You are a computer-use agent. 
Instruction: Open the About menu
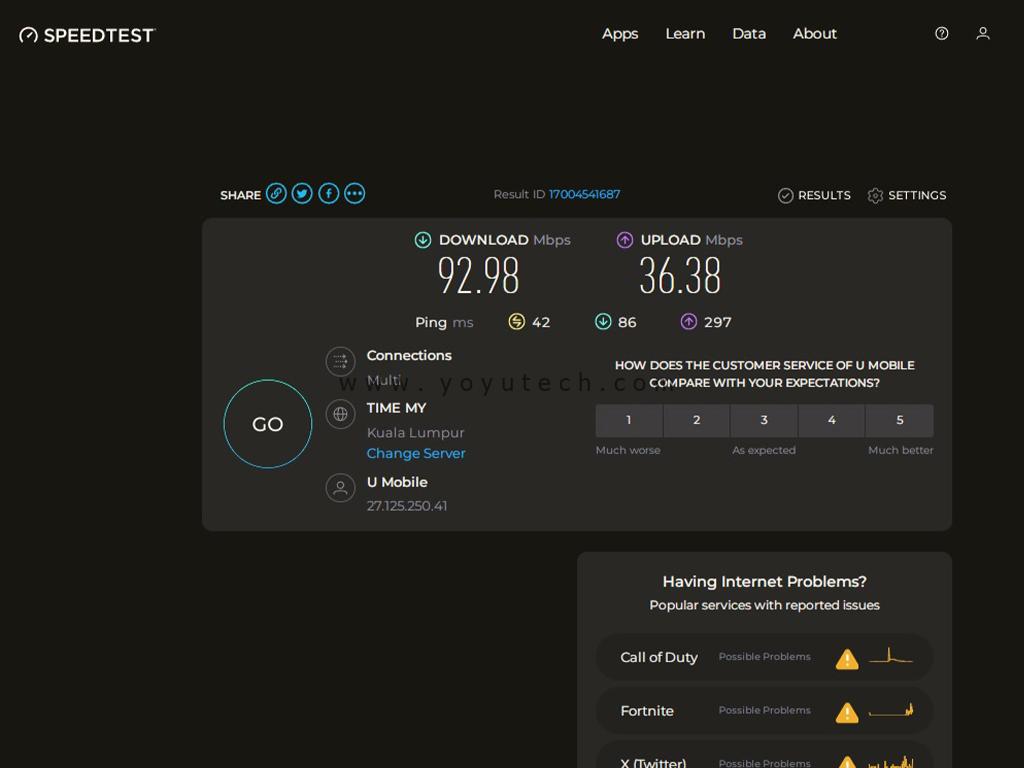814,34
